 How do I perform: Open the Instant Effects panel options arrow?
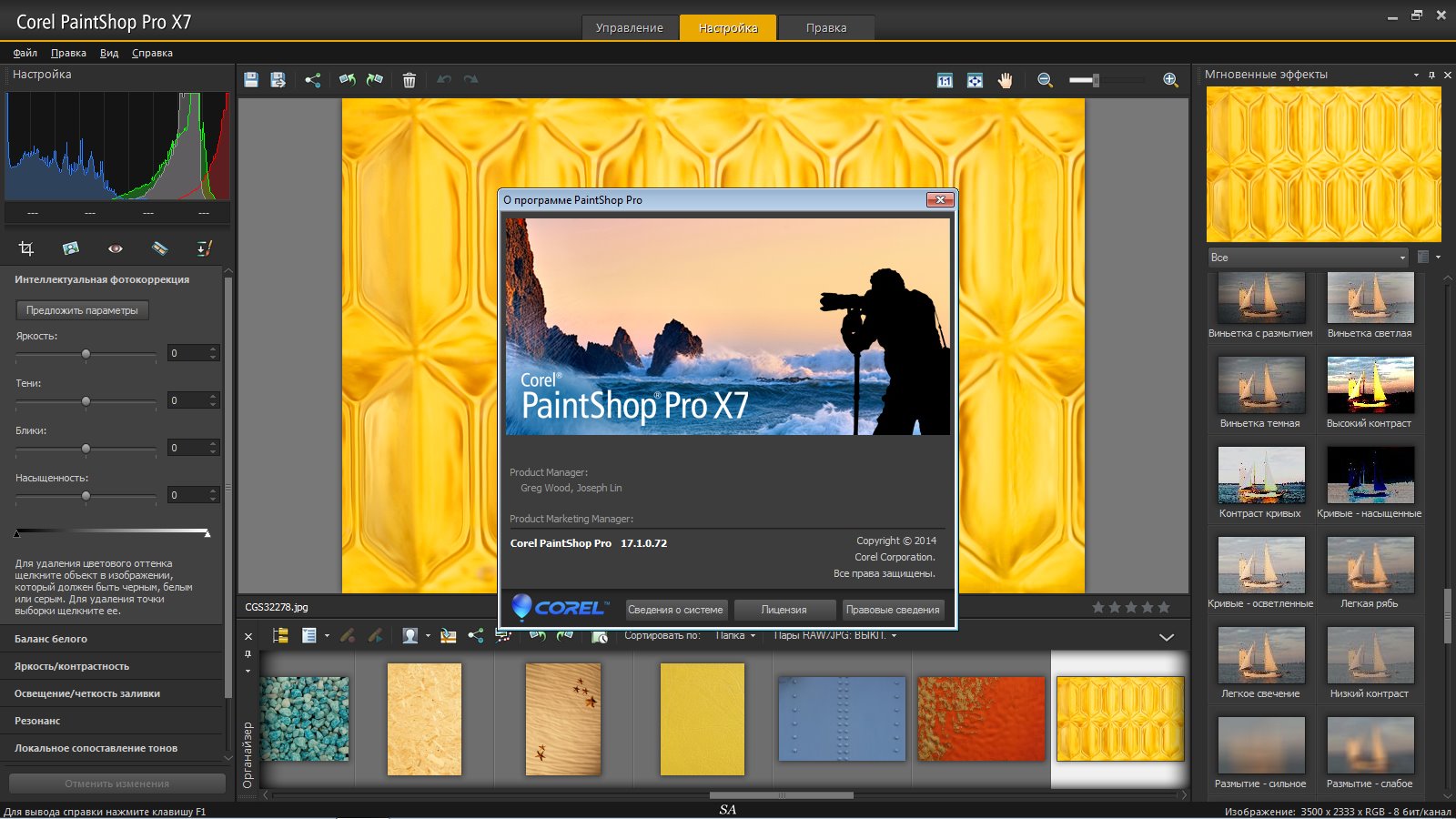(x=1416, y=75)
